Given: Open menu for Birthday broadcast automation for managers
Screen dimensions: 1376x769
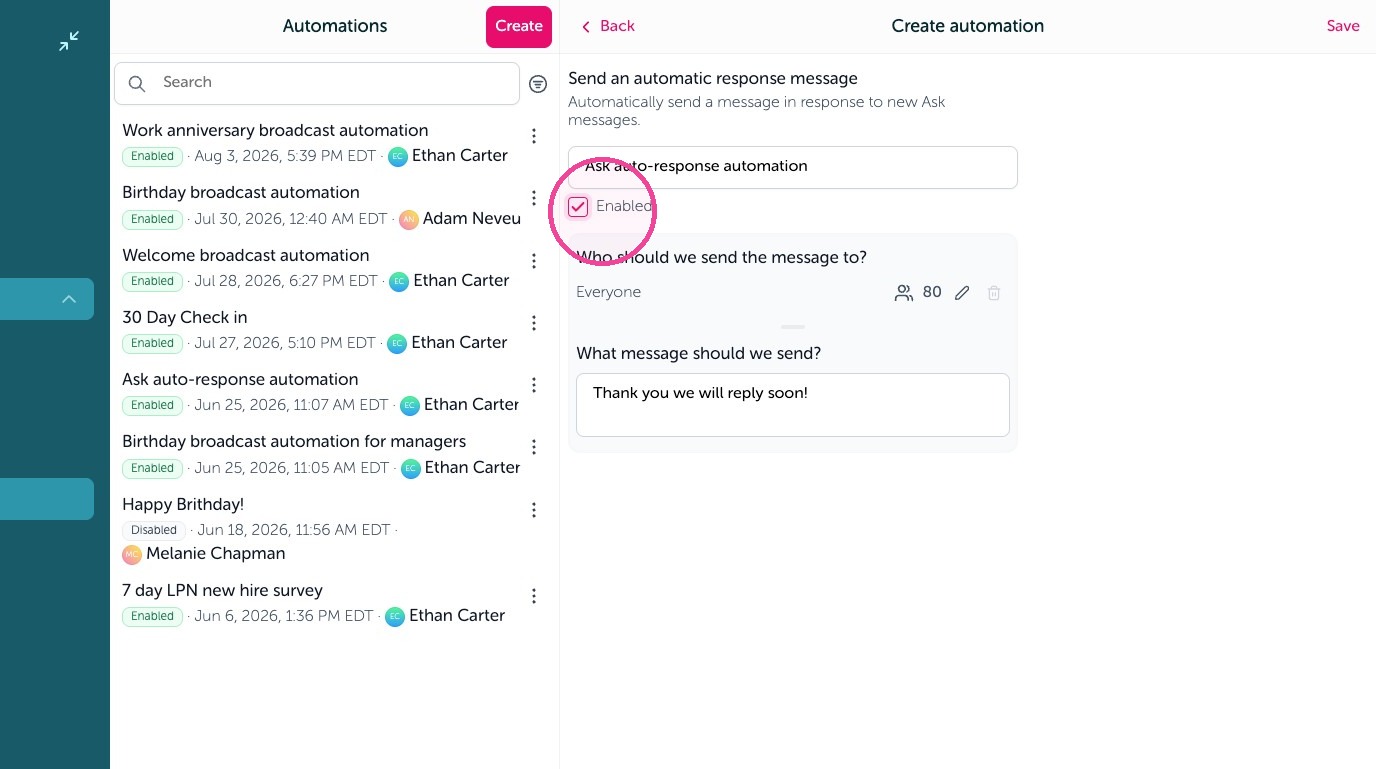Looking at the screenshot, I should (x=534, y=447).
